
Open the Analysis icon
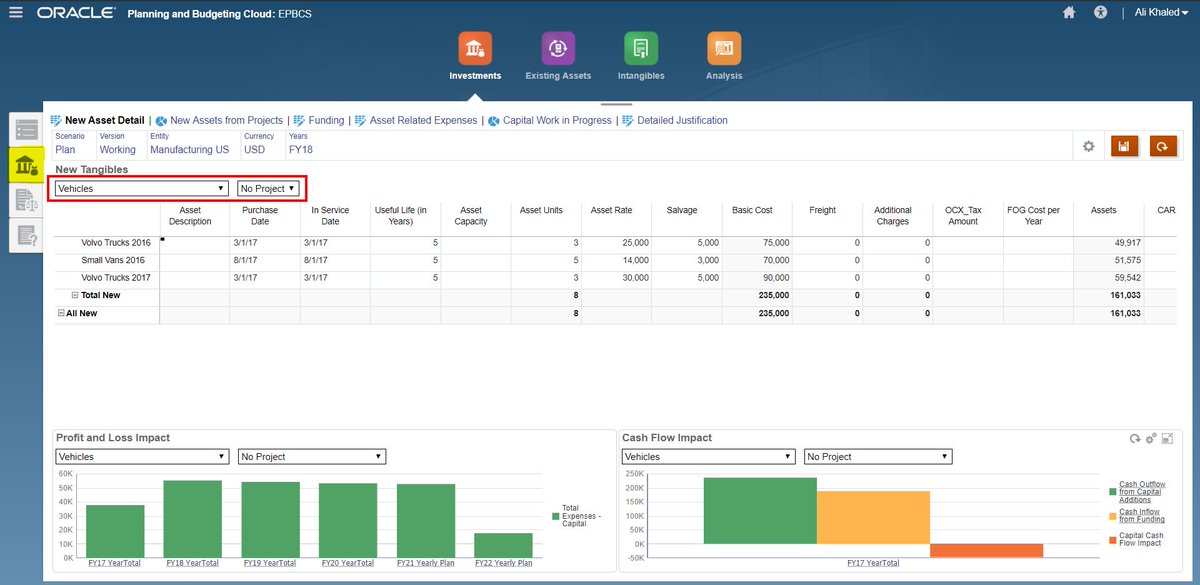724,48
